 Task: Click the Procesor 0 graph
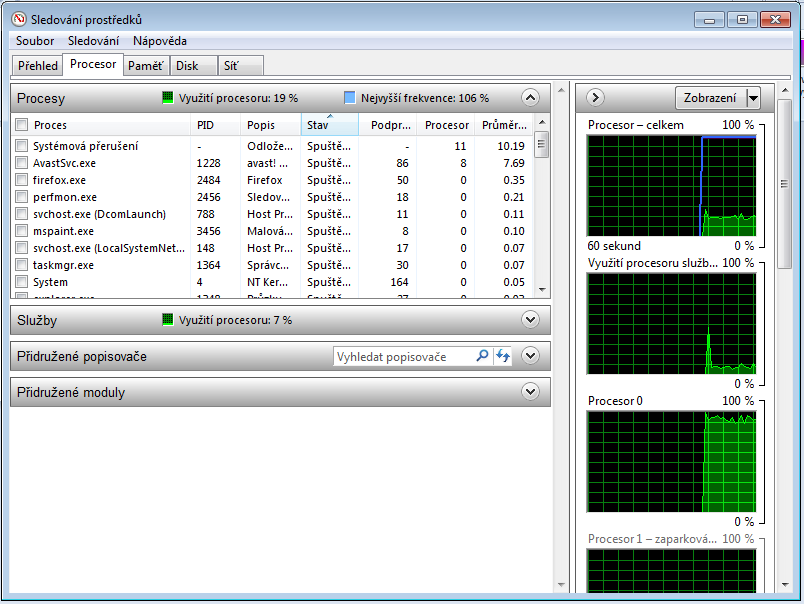pyautogui.click(x=671, y=461)
